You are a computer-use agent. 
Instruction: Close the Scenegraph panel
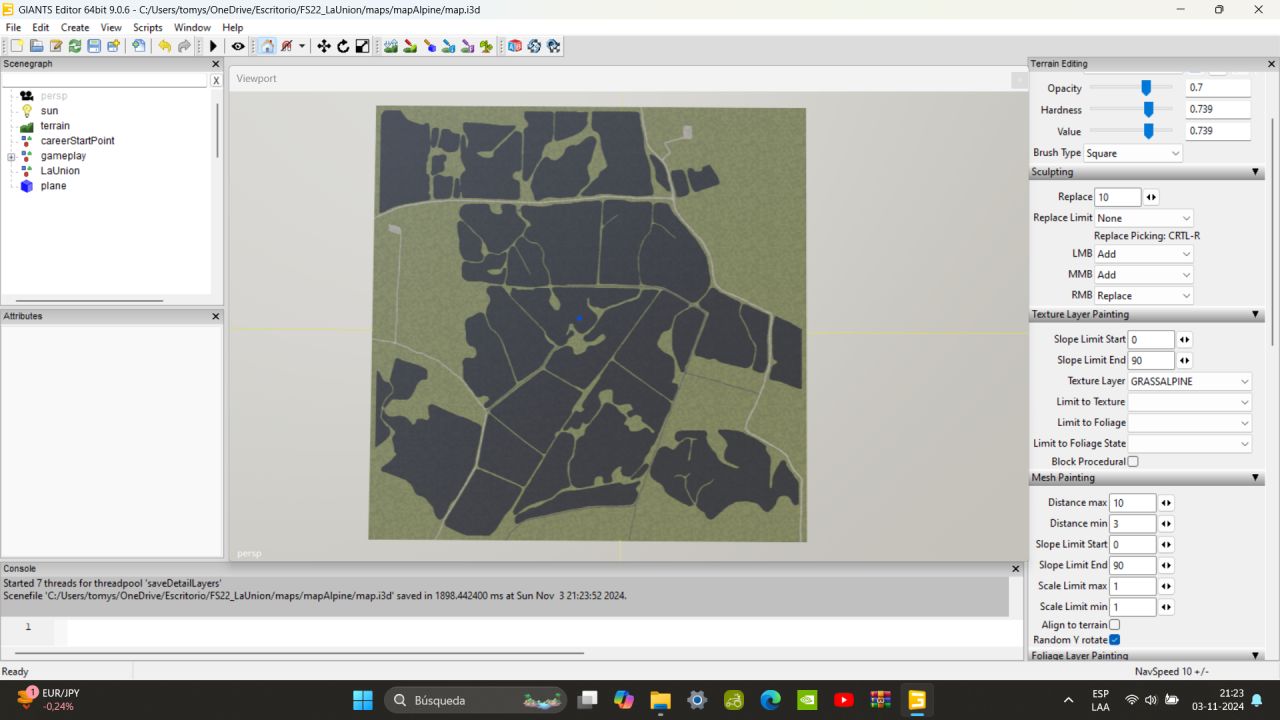pyautogui.click(x=216, y=64)
